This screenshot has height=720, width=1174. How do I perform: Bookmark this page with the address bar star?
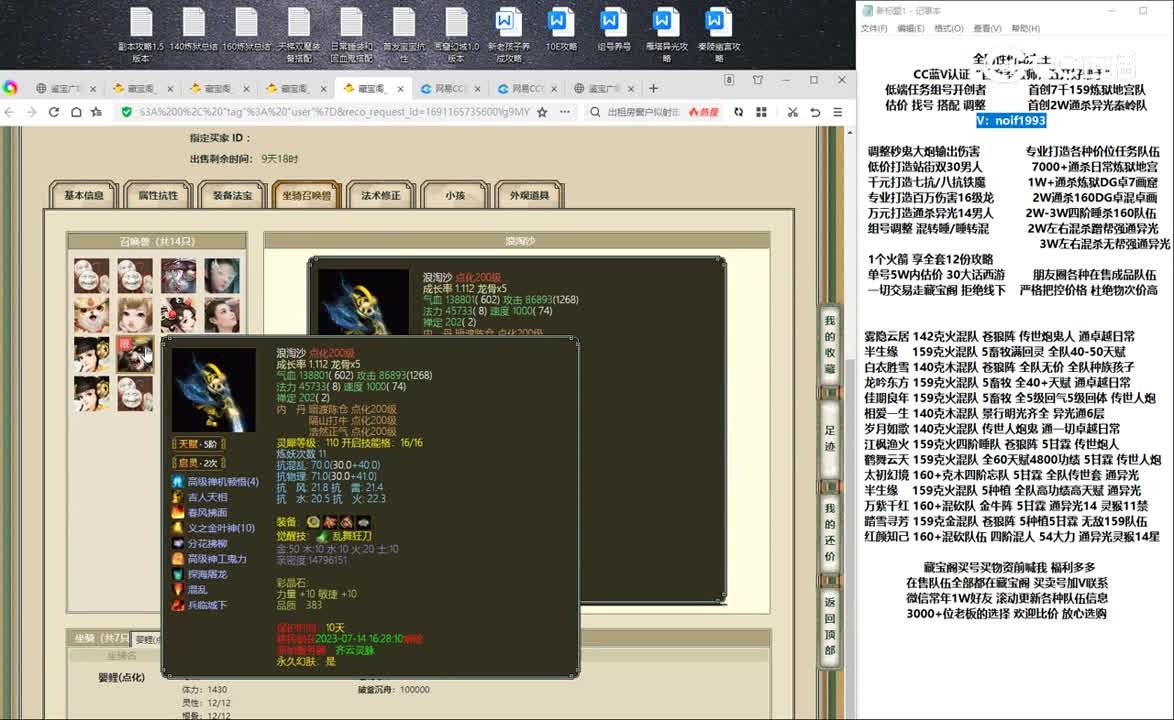(542, 112)
